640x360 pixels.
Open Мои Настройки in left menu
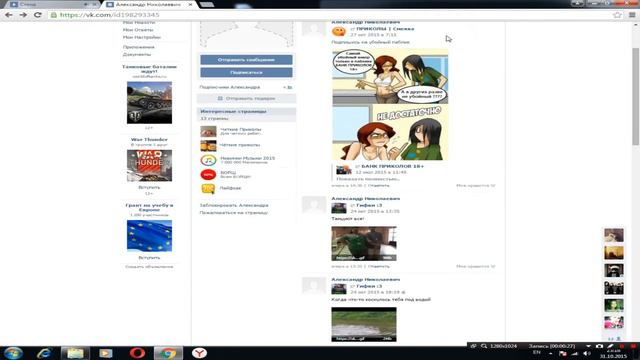coord(142,37)
